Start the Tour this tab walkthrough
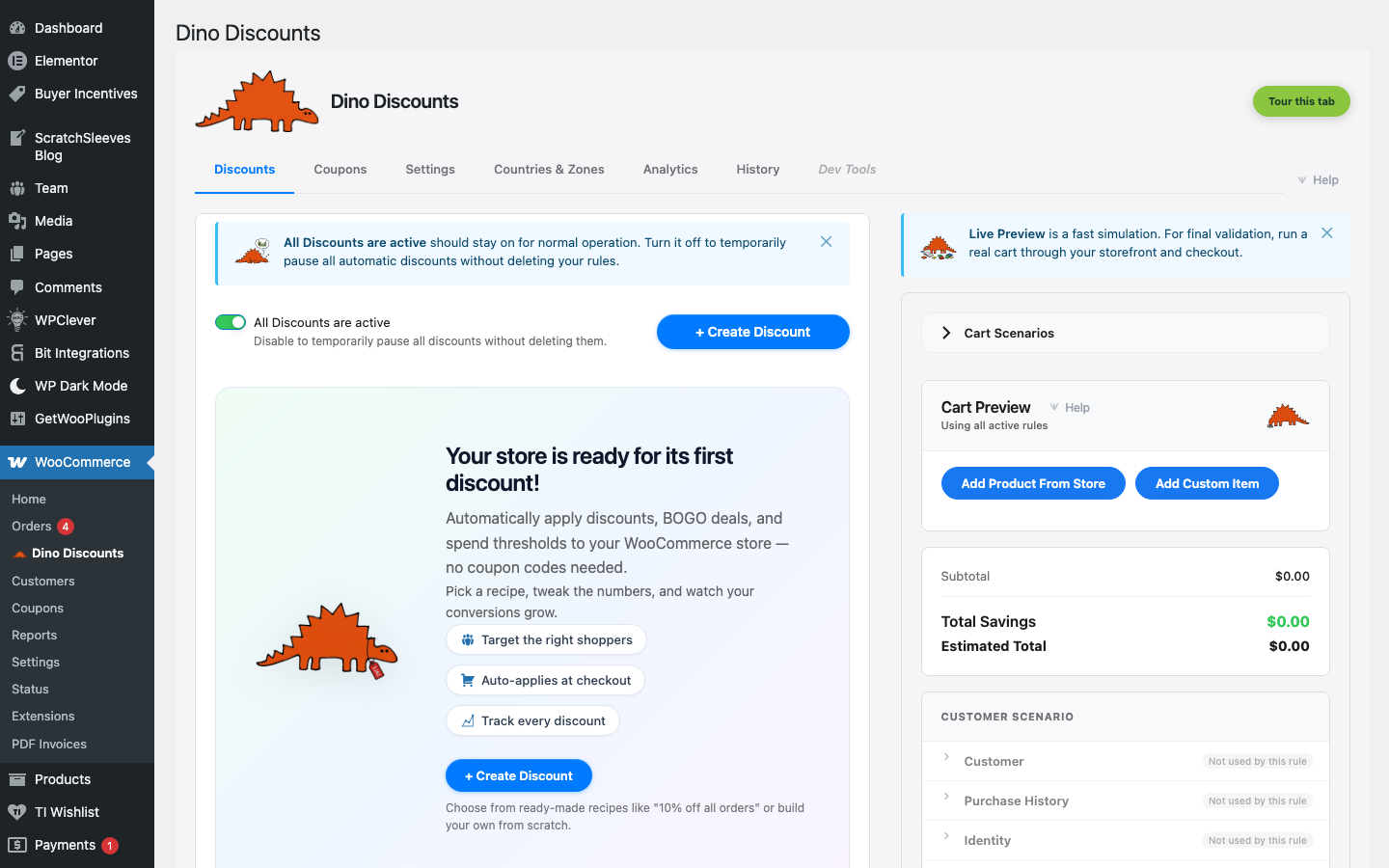 click(1301, 101)
